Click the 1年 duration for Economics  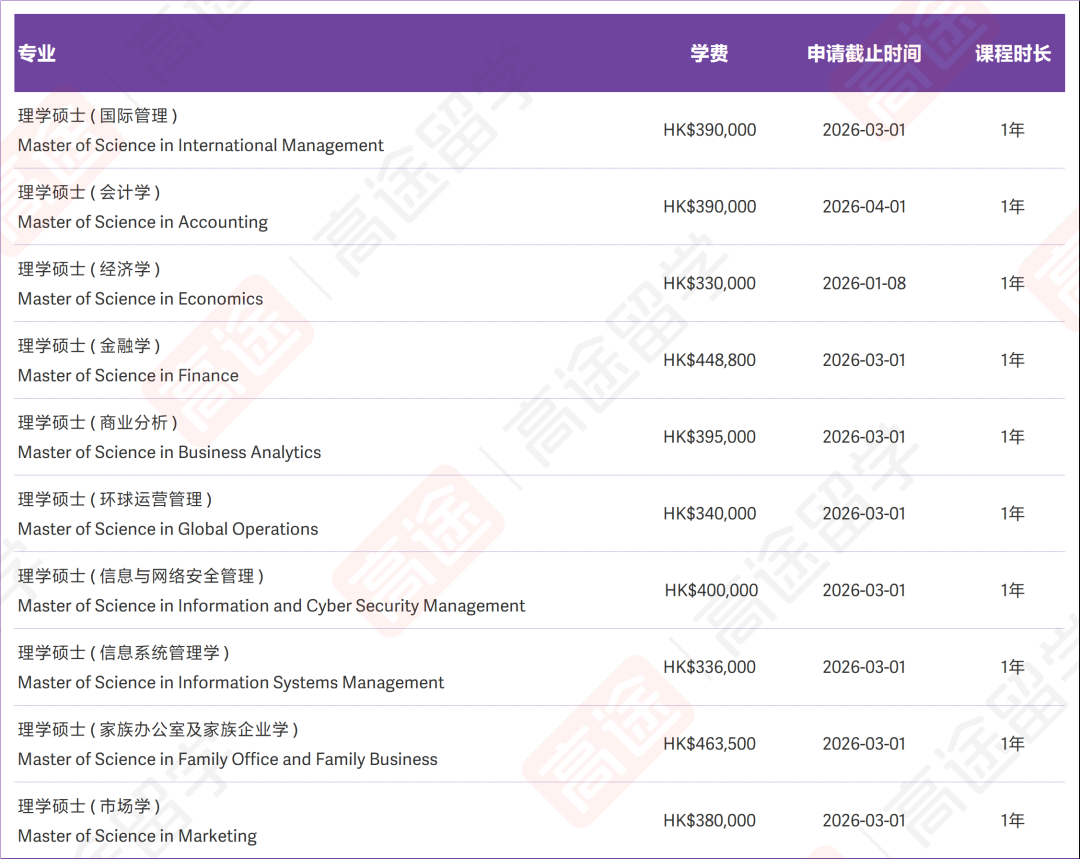pyautogui.click(x=1012, y=283)
